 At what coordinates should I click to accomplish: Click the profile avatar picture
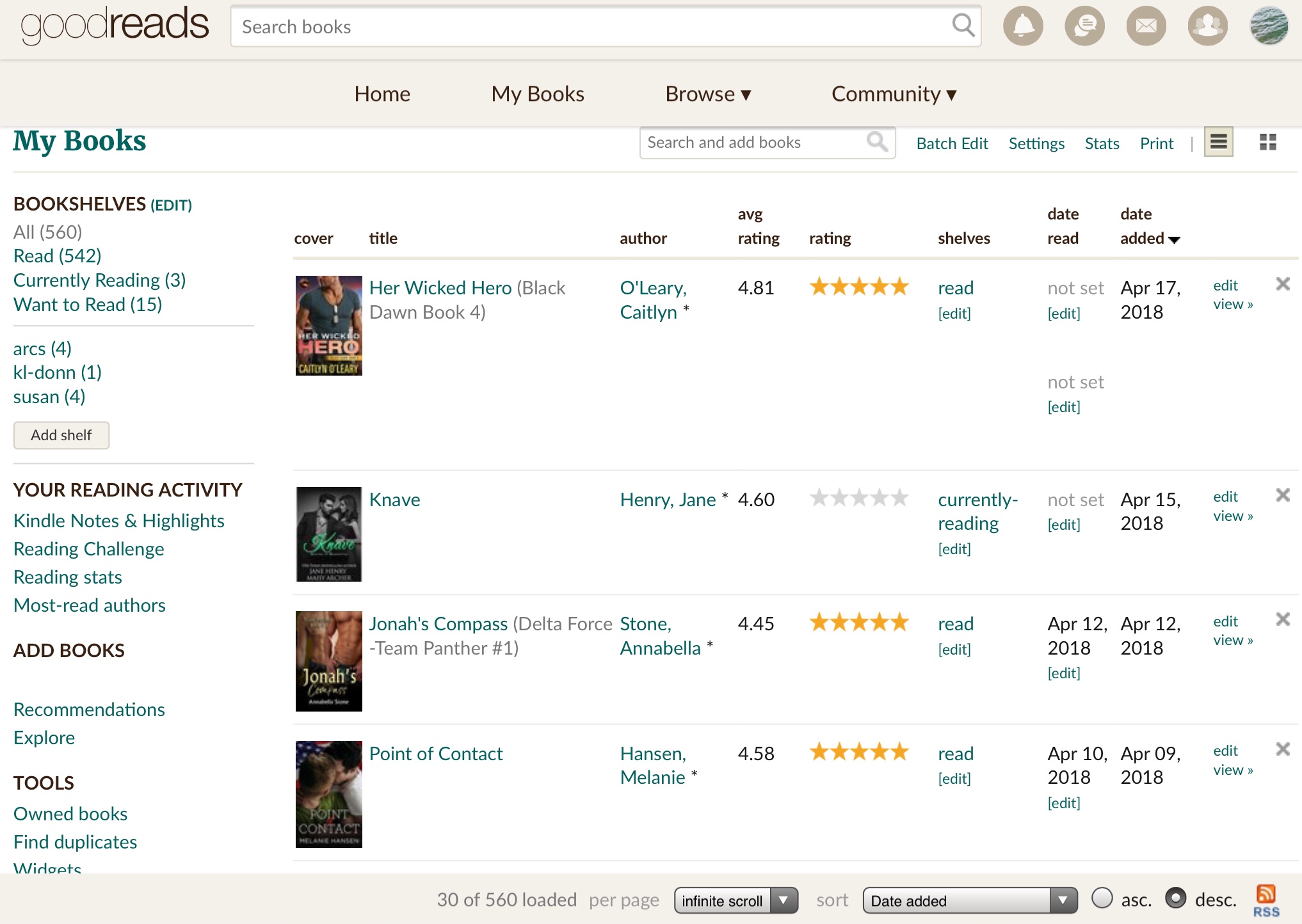[x=1269, y=27]
